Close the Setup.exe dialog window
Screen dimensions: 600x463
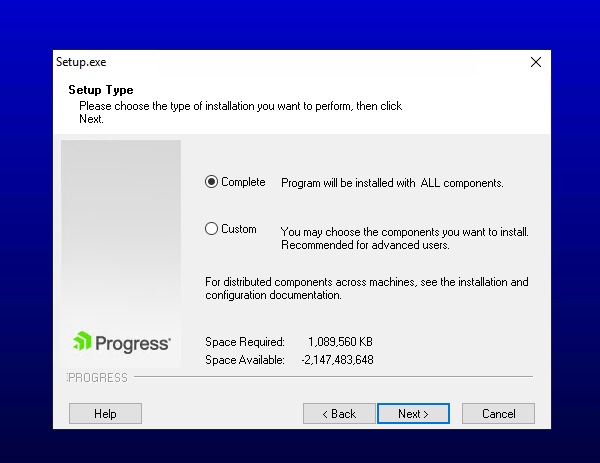pos(536,62)
